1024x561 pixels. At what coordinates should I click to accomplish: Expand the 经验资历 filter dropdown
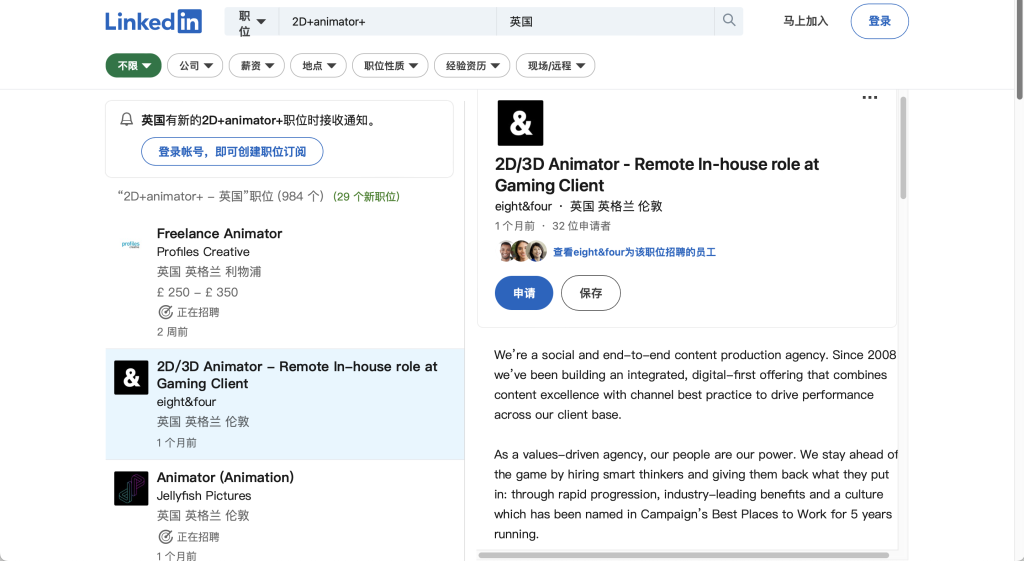pos(472,65)
